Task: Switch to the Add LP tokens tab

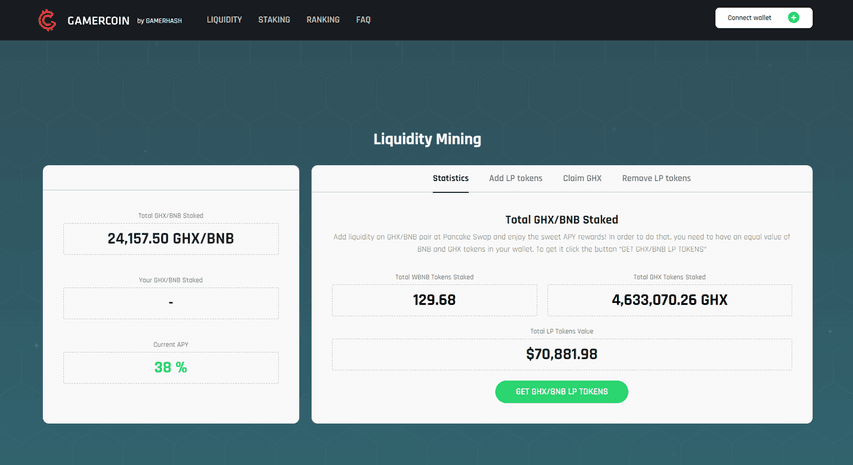Action: point(516,178)
